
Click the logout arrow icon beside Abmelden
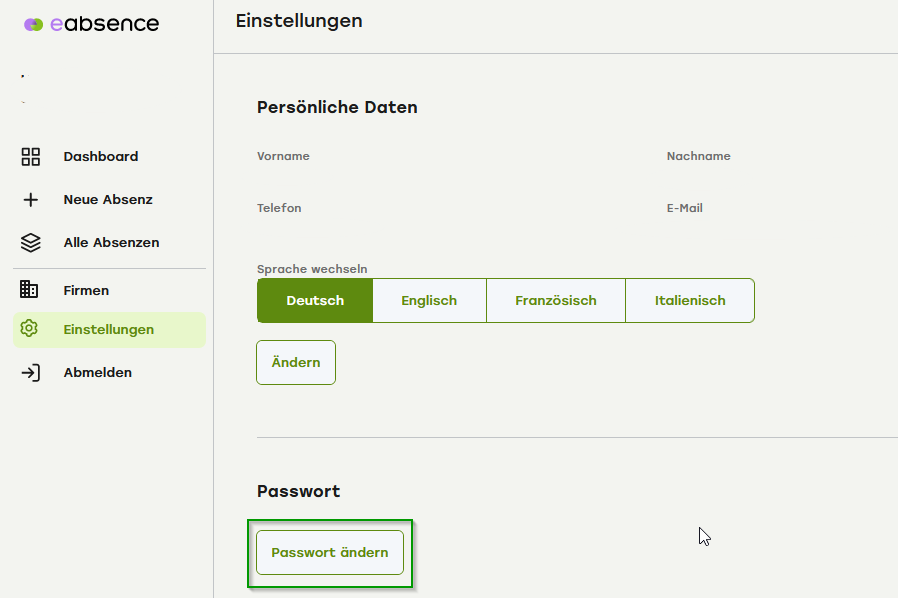click(x=30, y=372)
